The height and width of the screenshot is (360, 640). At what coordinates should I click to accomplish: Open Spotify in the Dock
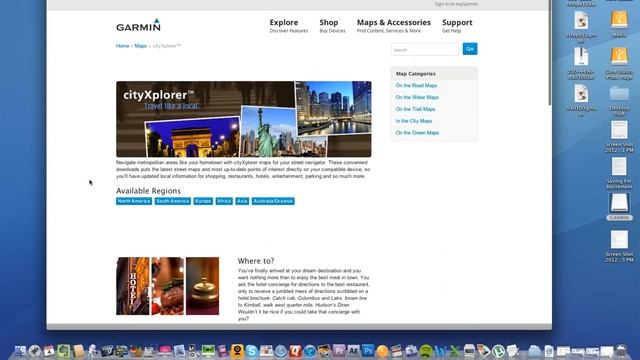click(x=426, y=351)
